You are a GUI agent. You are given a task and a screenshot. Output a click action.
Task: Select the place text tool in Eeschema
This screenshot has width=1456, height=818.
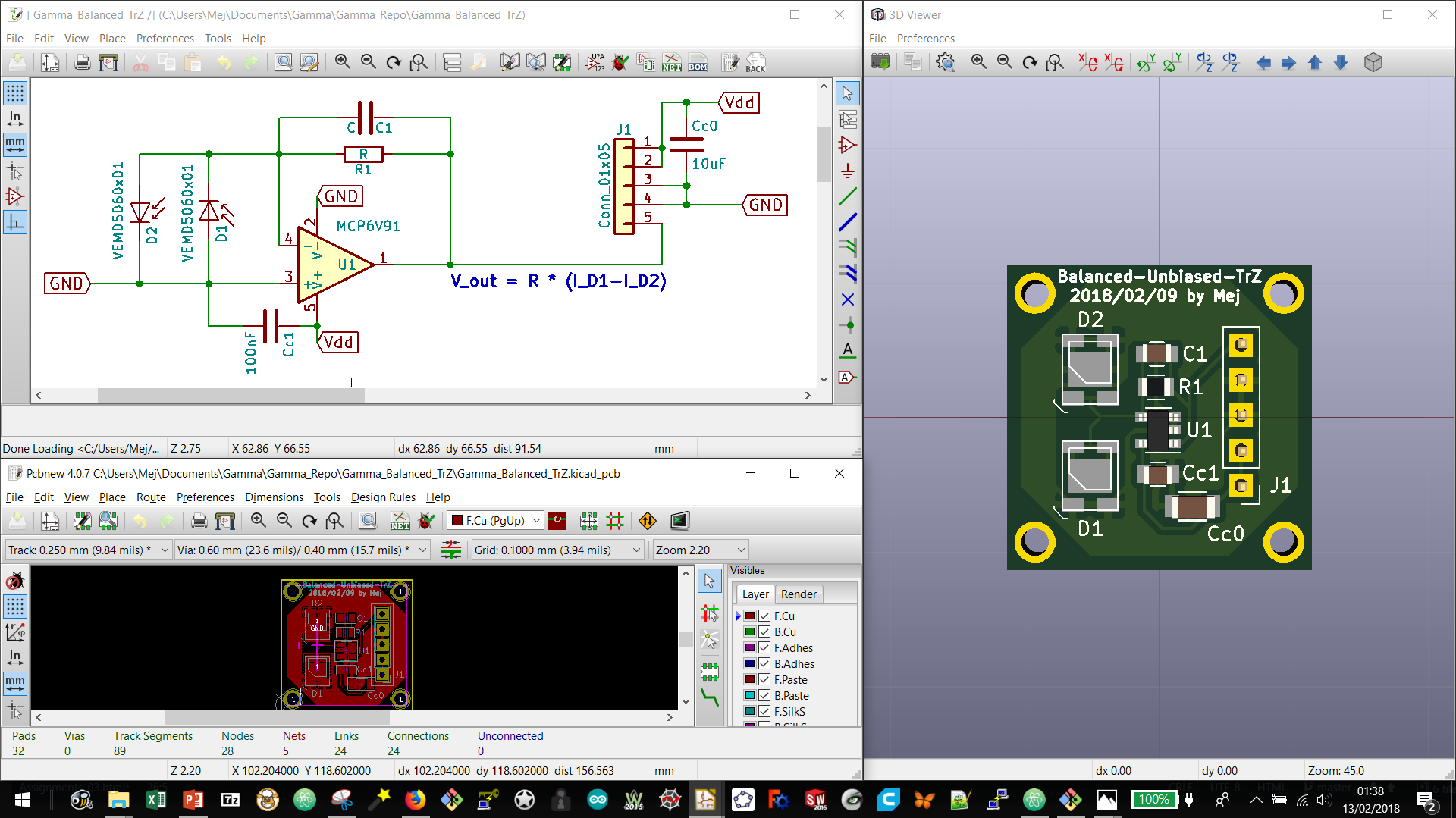click(848, 351)
